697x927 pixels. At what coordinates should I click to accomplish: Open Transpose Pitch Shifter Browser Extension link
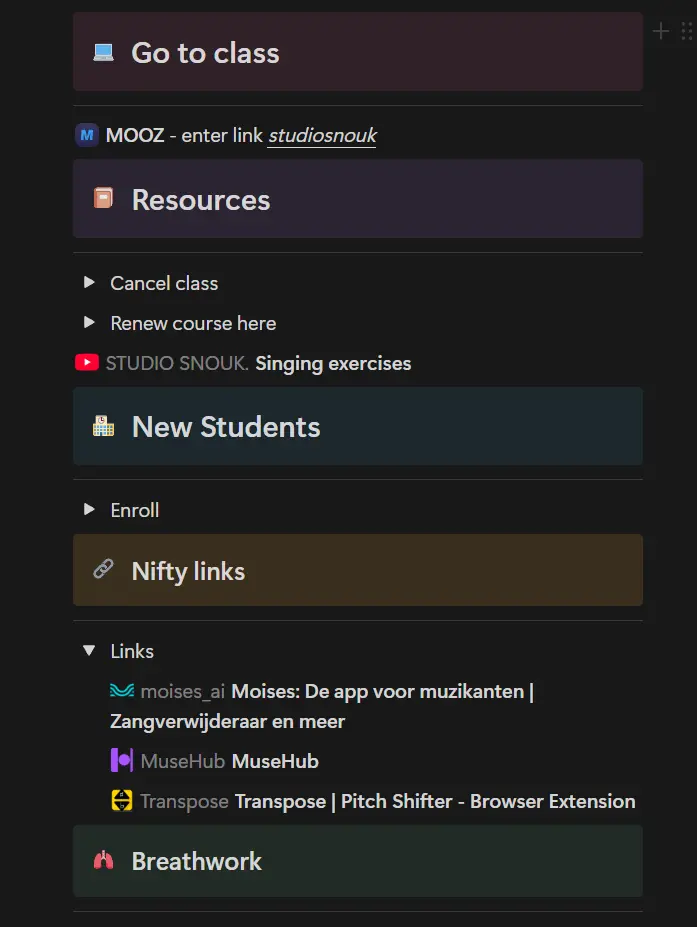435,801
